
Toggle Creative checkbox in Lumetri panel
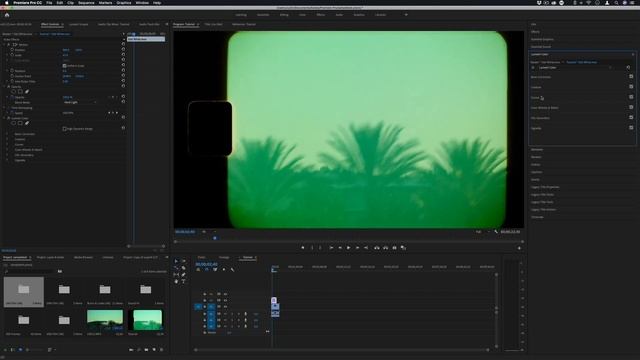(631, 87)
